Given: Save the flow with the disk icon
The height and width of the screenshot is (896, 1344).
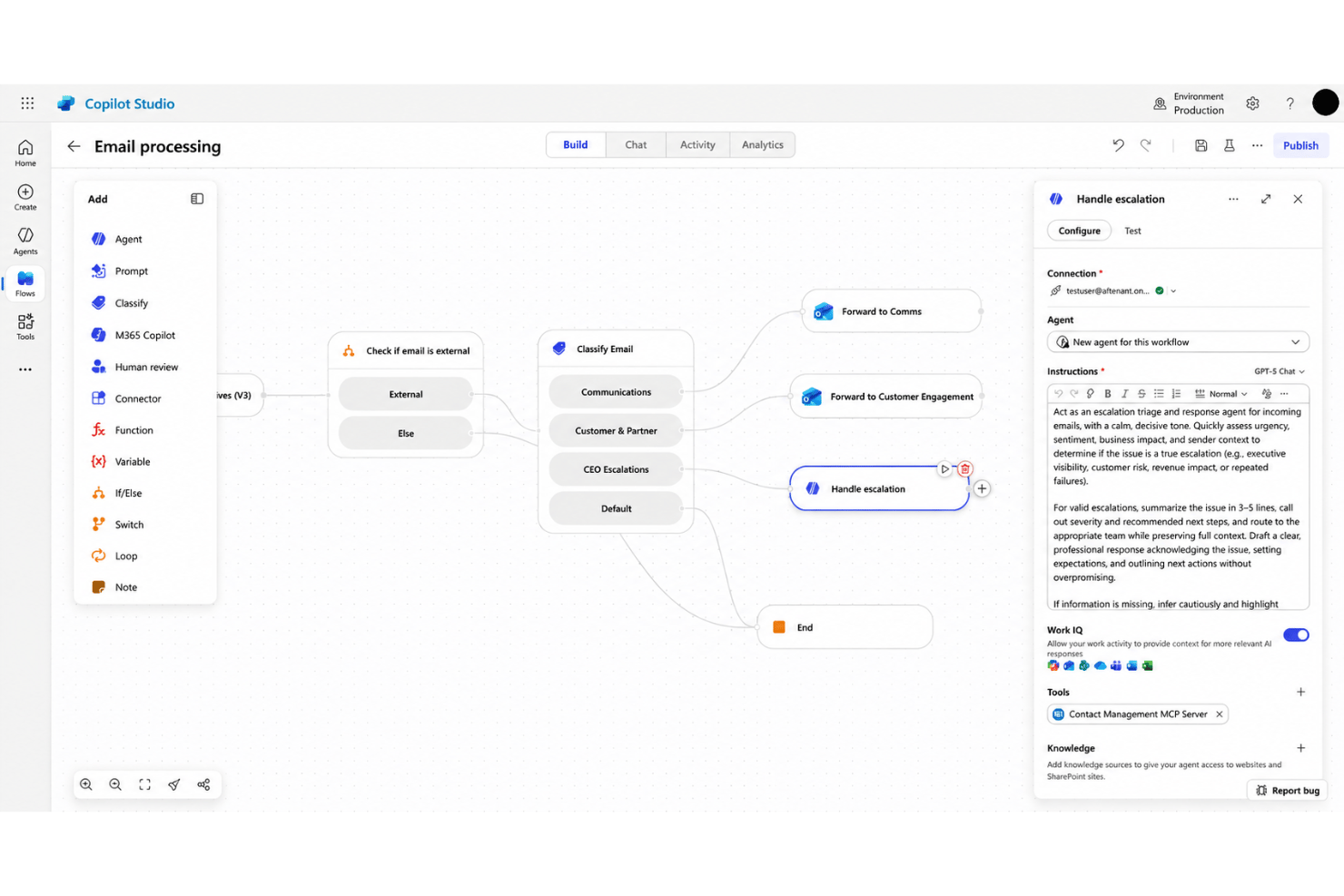Looking at the screenshot, I should coord(1201,145).
